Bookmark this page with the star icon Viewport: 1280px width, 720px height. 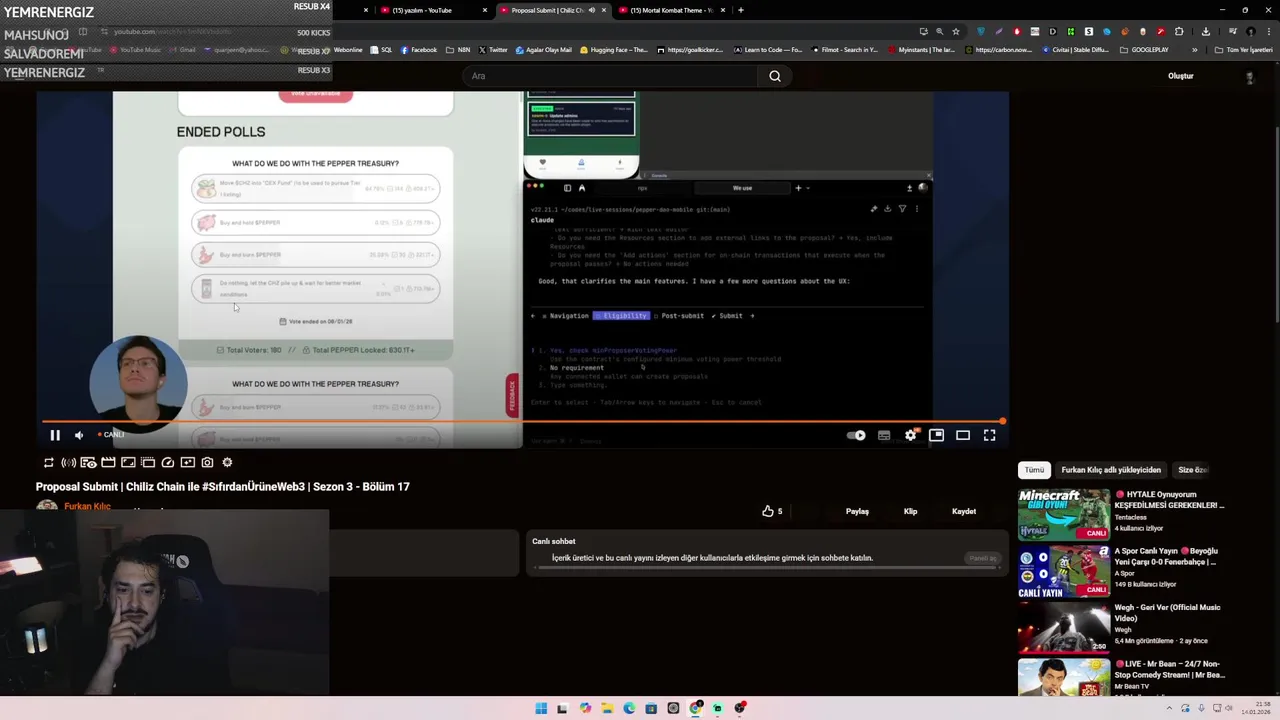pyautogui.click(x=956, y=32)
